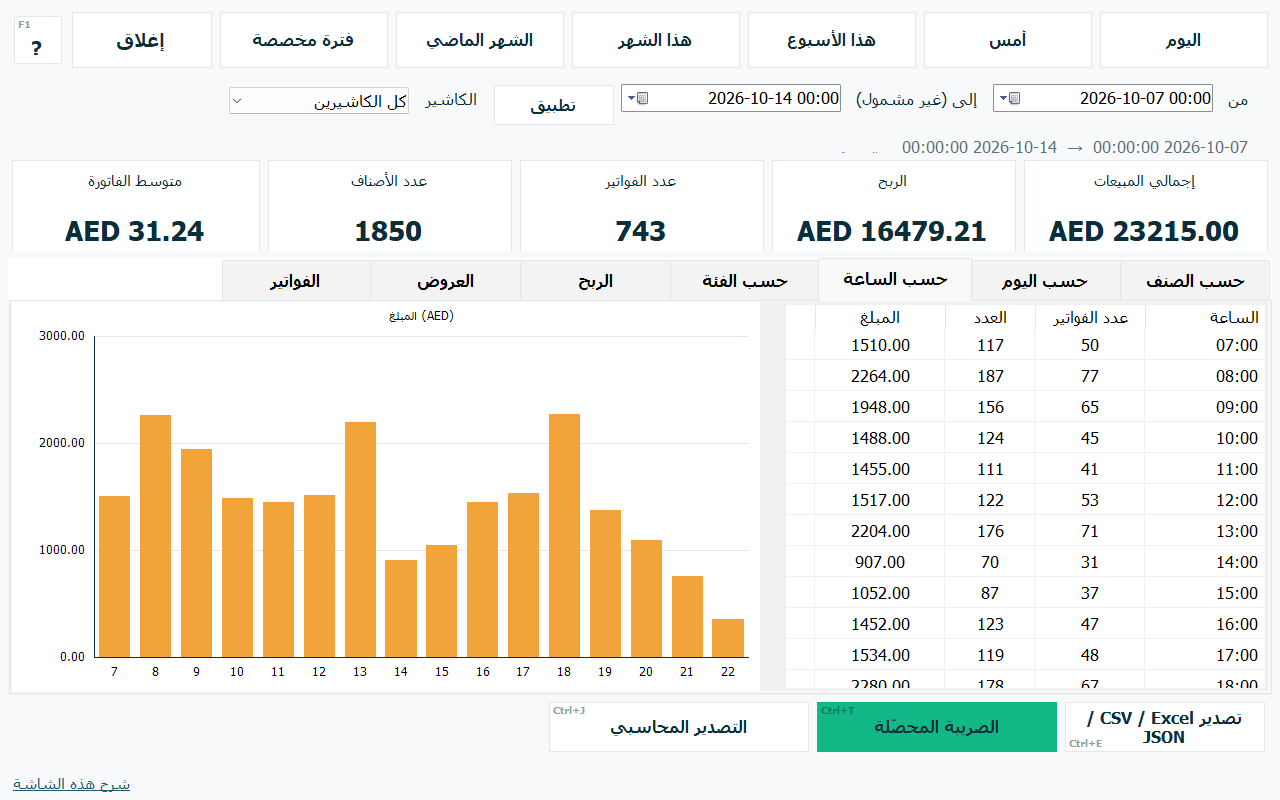
Task: Click the amount 1517.00 in the 12:00 row
Action: pyautogui.click(x=880, y=500)
